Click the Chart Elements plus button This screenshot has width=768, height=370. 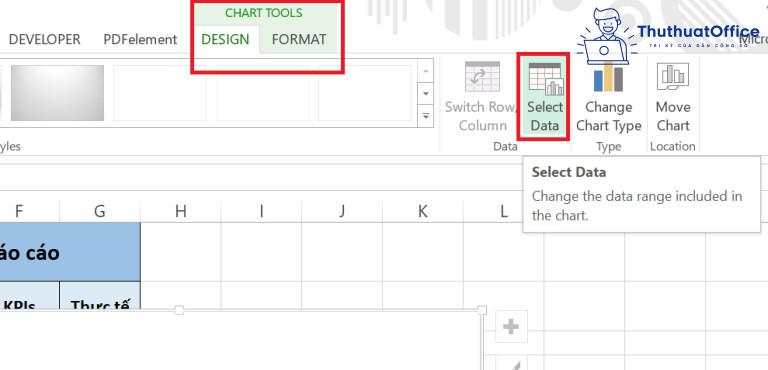point(511,326)
